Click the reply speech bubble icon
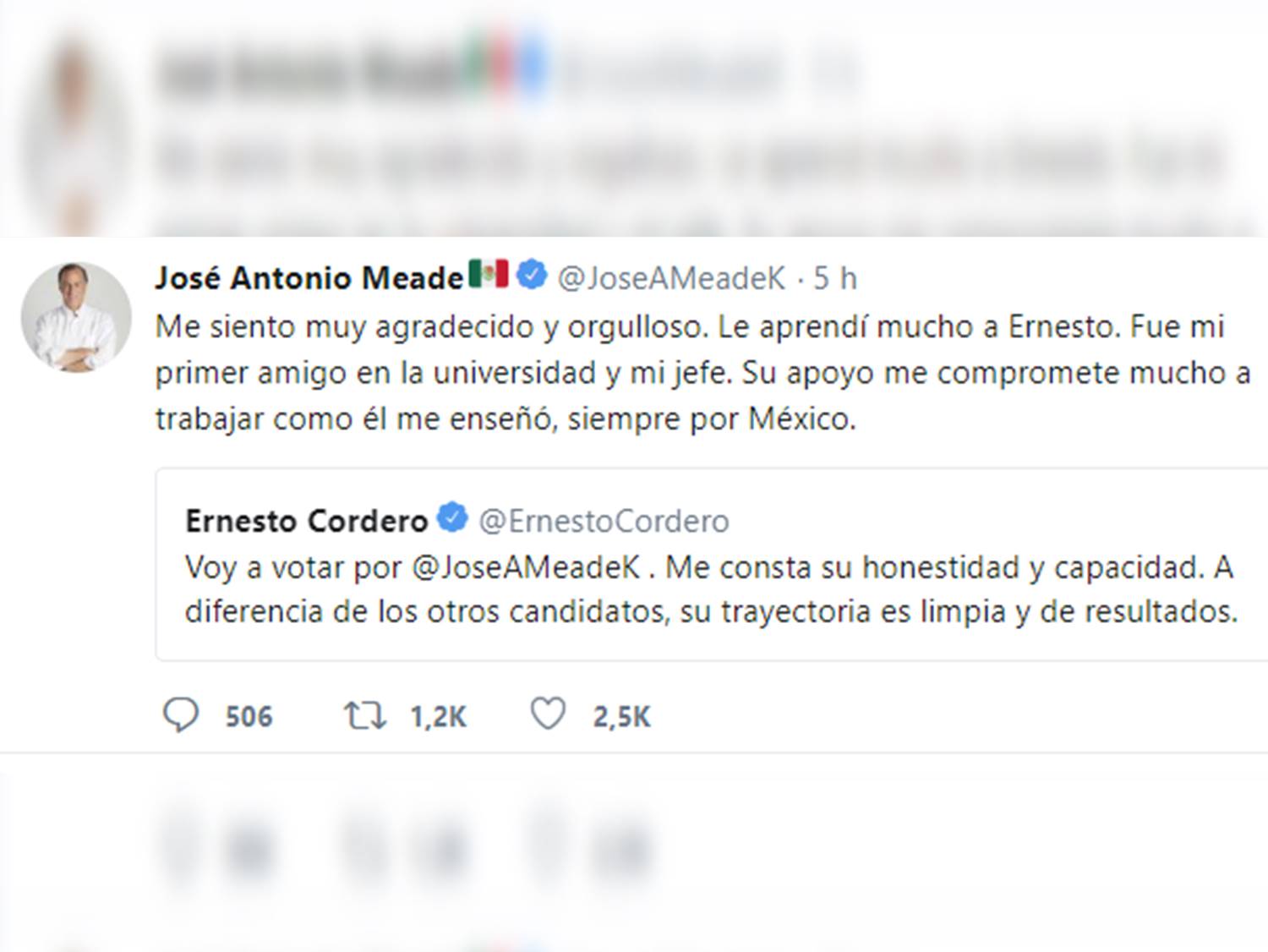Screen dimensions: 1268x952 coord(180,715)
